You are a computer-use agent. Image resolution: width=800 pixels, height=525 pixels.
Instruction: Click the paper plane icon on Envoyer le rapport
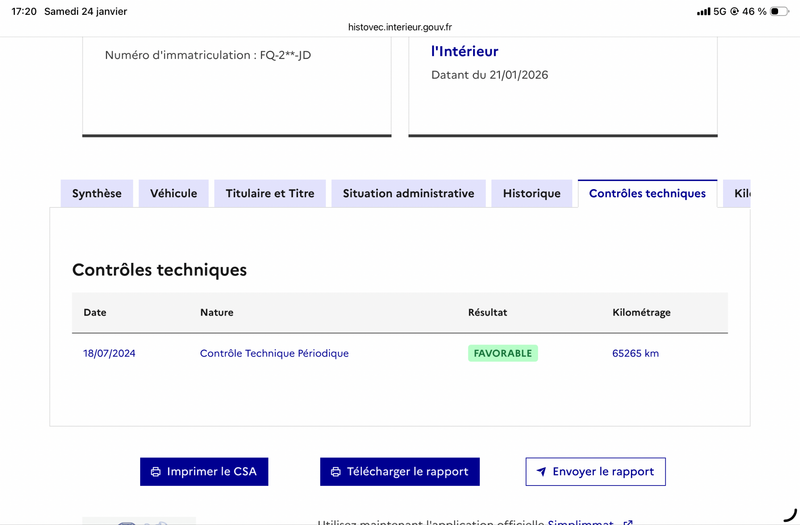[541, 472]
